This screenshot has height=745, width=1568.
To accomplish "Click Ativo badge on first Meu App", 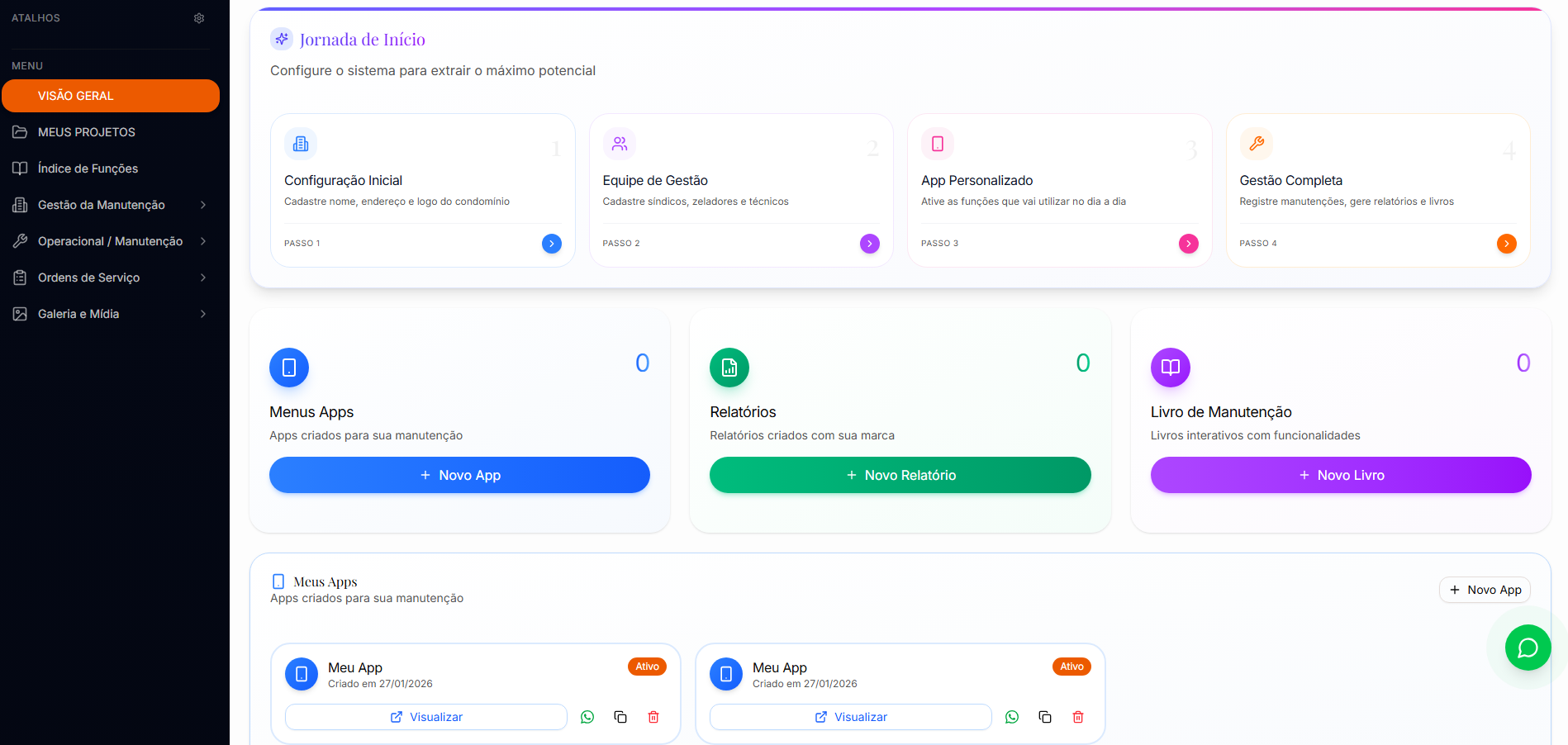I will point(648,667).
